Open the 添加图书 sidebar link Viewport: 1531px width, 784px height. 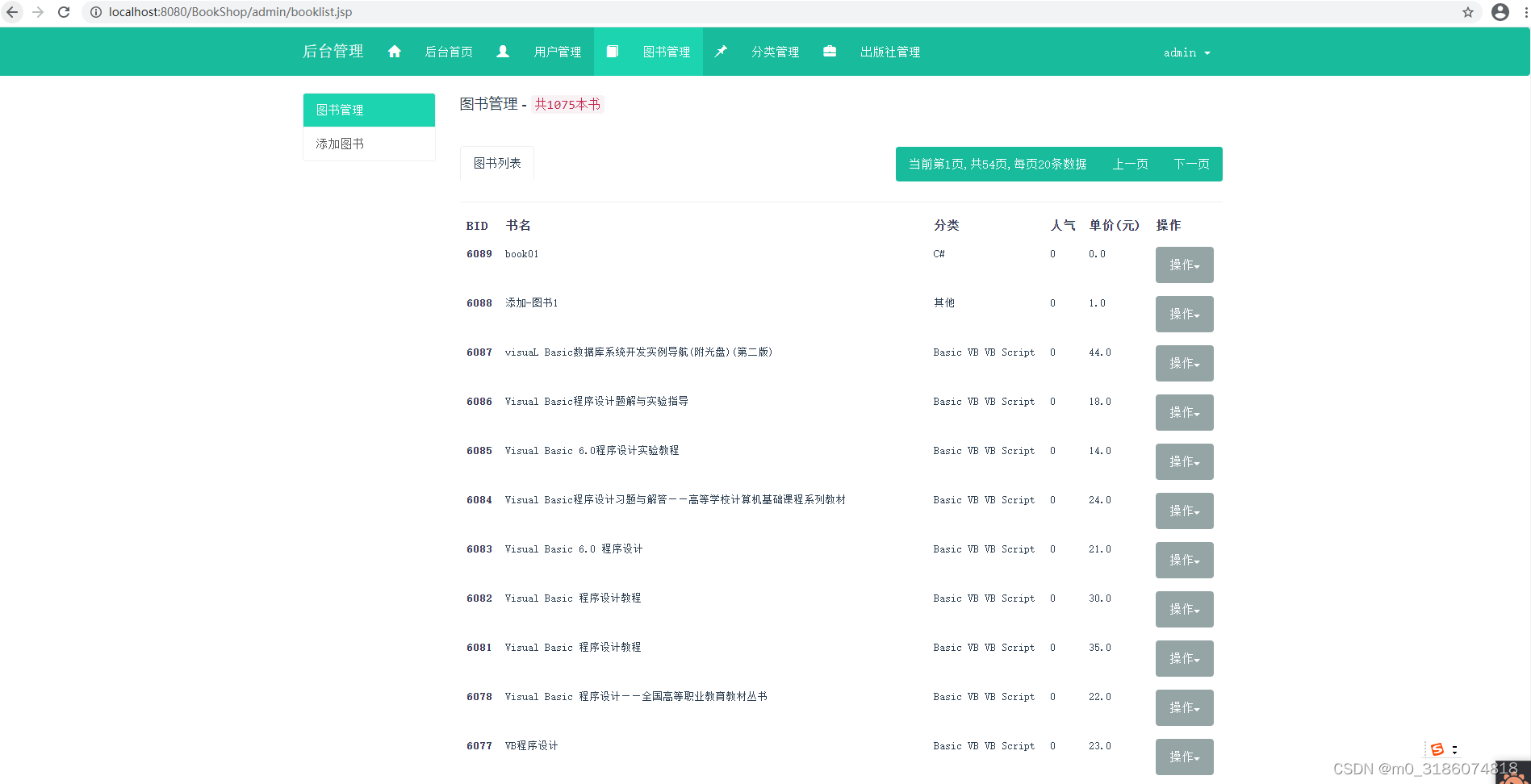click(340, 144)
